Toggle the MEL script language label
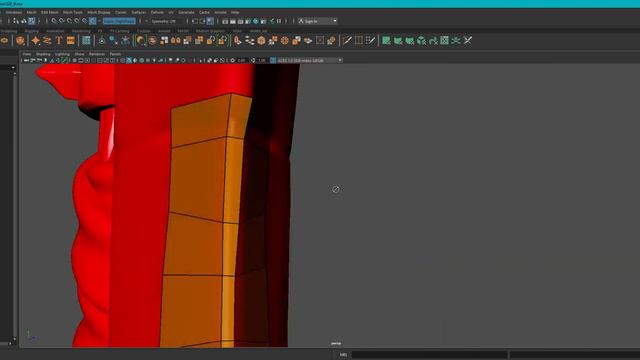The height and width of the screenshot is (360, 640). tap(343, 355)
